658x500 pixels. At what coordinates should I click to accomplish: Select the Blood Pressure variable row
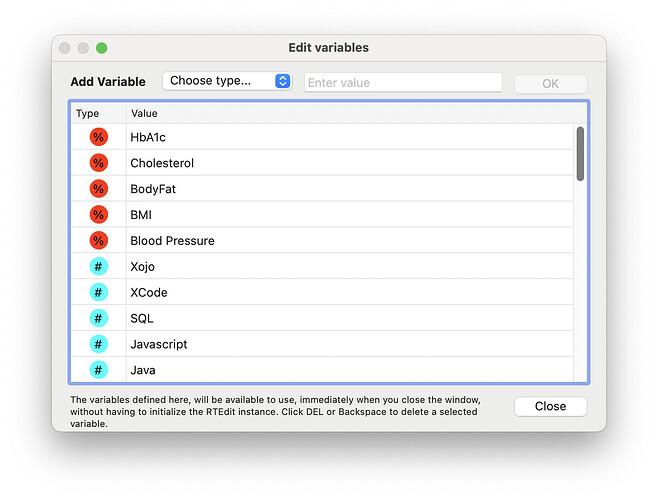pos(322,241)
